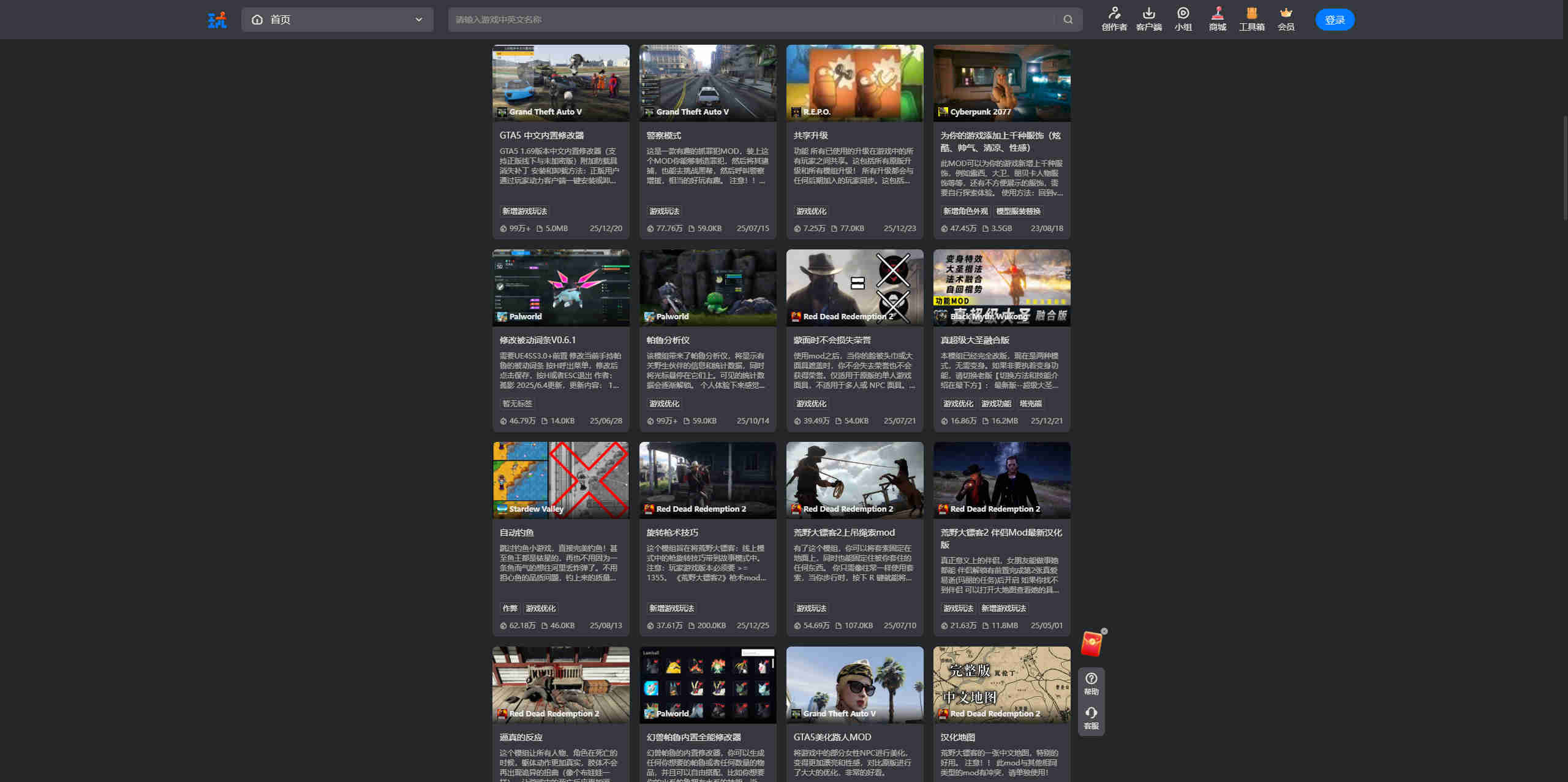Open the red envelope promo icon
The width and height of the screenshot is (1568, 782).
(x=1091, y=645)
